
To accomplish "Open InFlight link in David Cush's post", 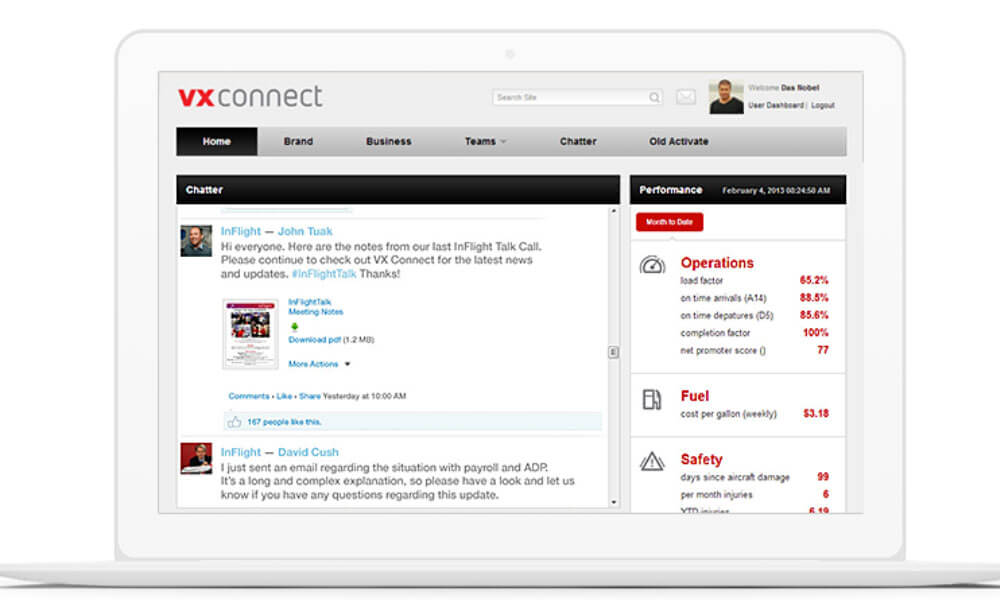I will click(240, 452).
